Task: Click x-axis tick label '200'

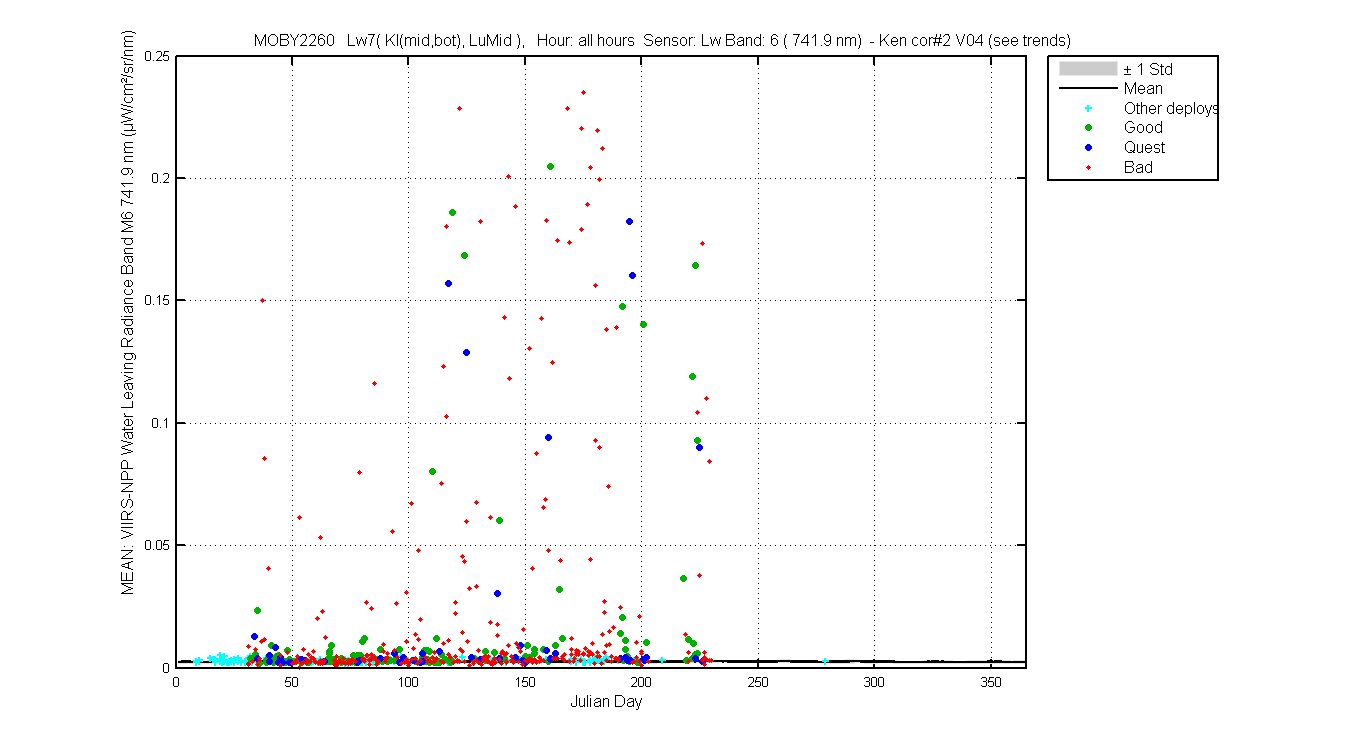Action: coord(641,682)
